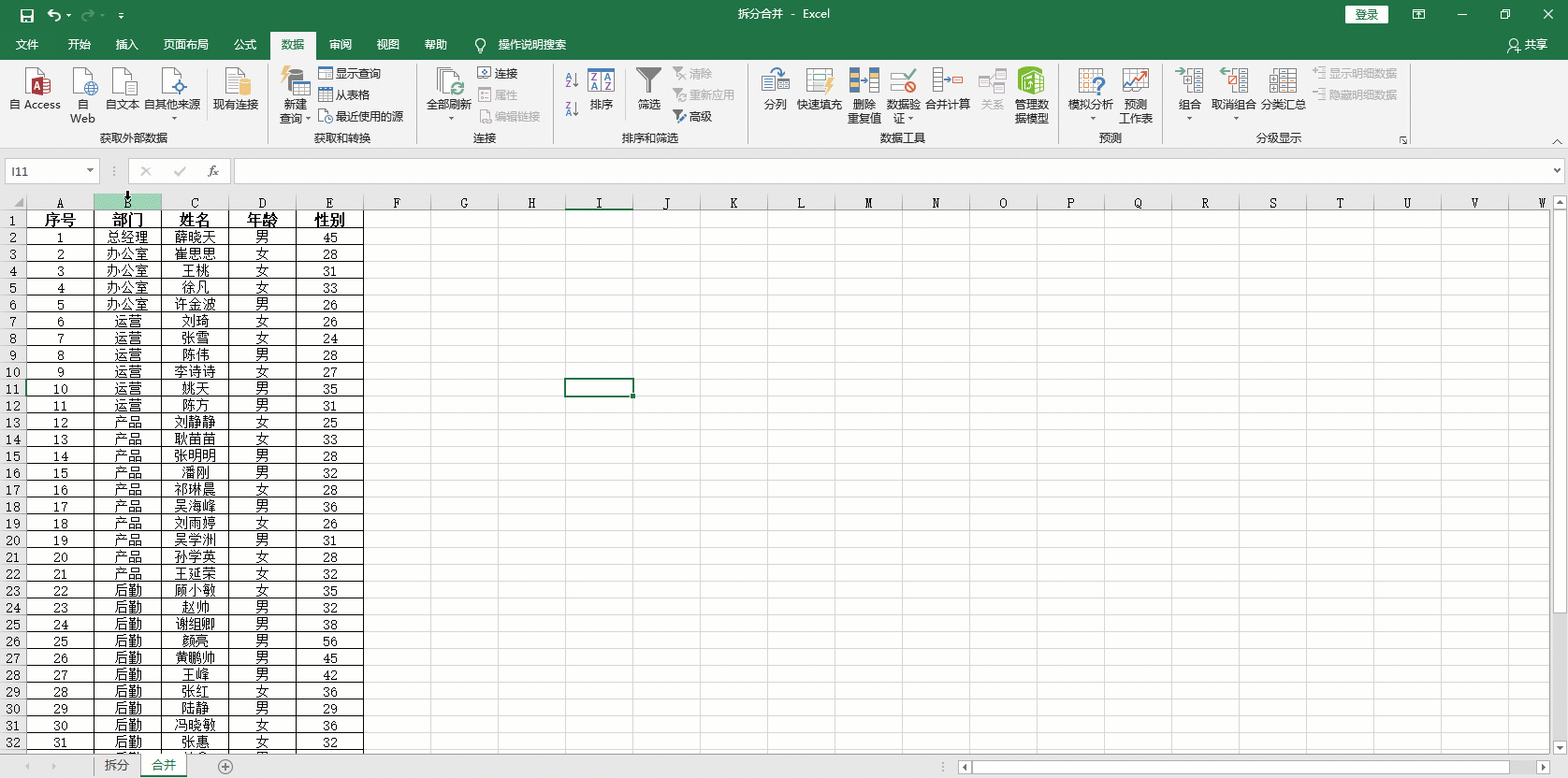Image resolution: width=1568 pixels, height=778 pixels.
Task: Open the 文件 File menu
Action: pos(27,45)
